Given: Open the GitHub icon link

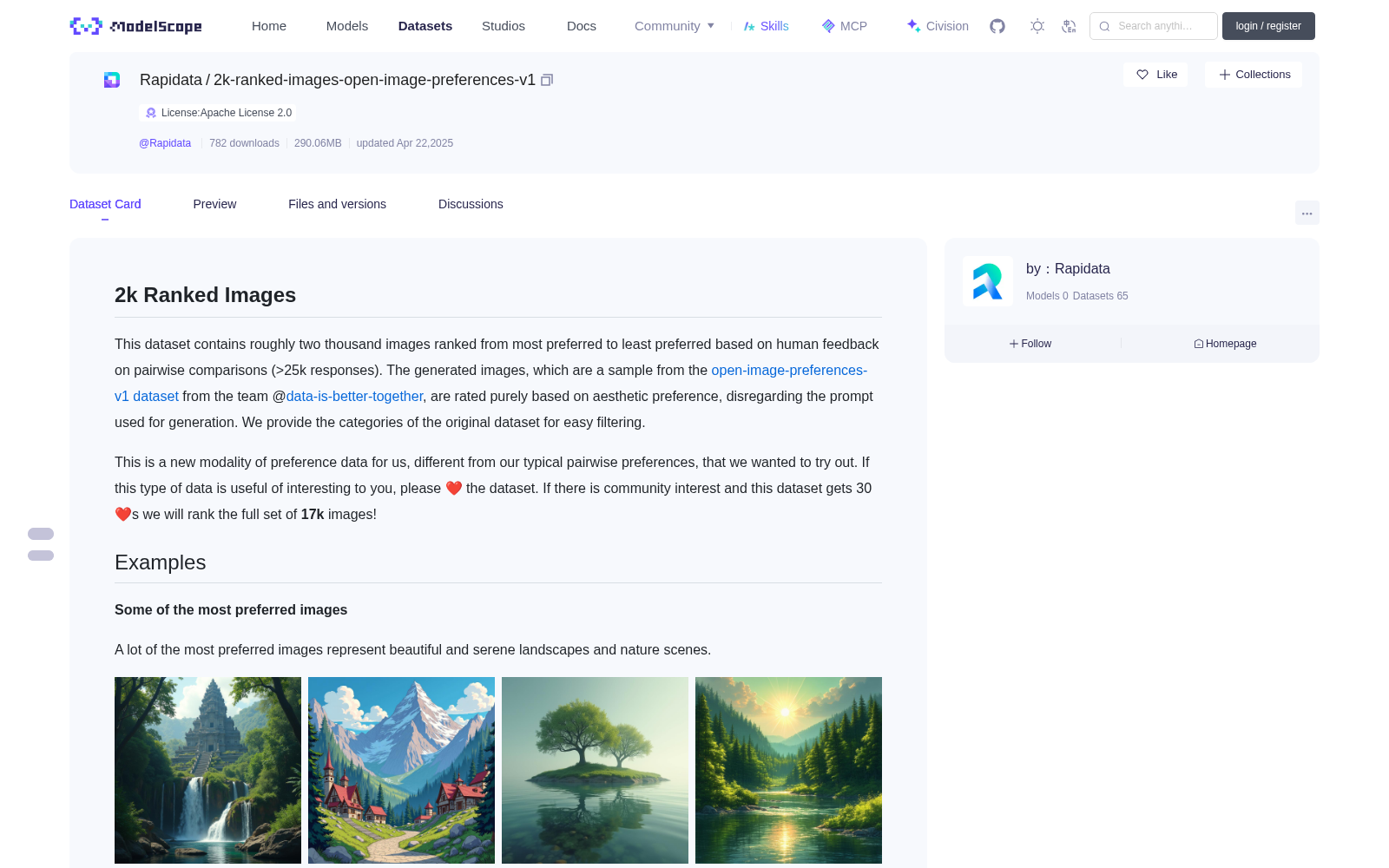Looking at the screenshot, I should 997,26.
